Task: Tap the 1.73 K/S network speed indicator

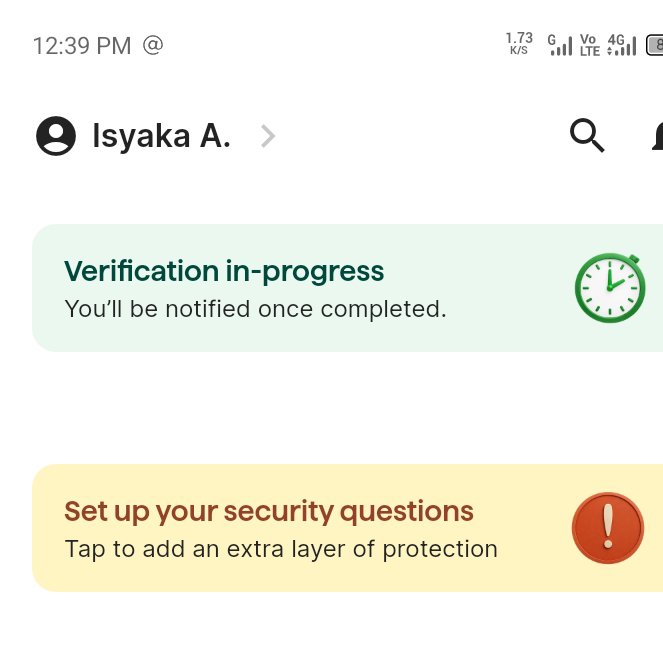Action: pos(519,44)
